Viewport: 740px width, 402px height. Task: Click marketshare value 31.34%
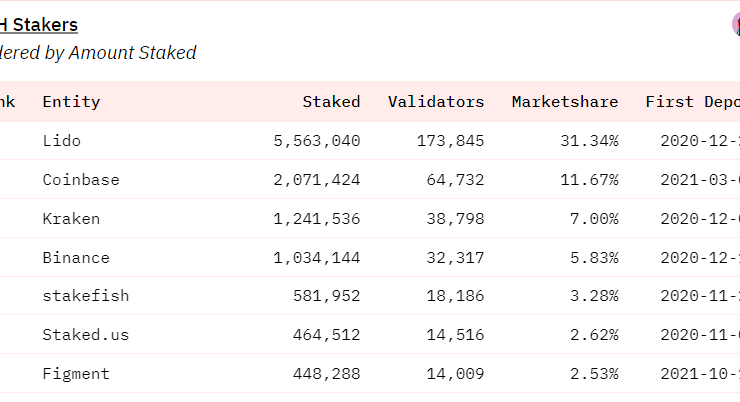(589, 141)
